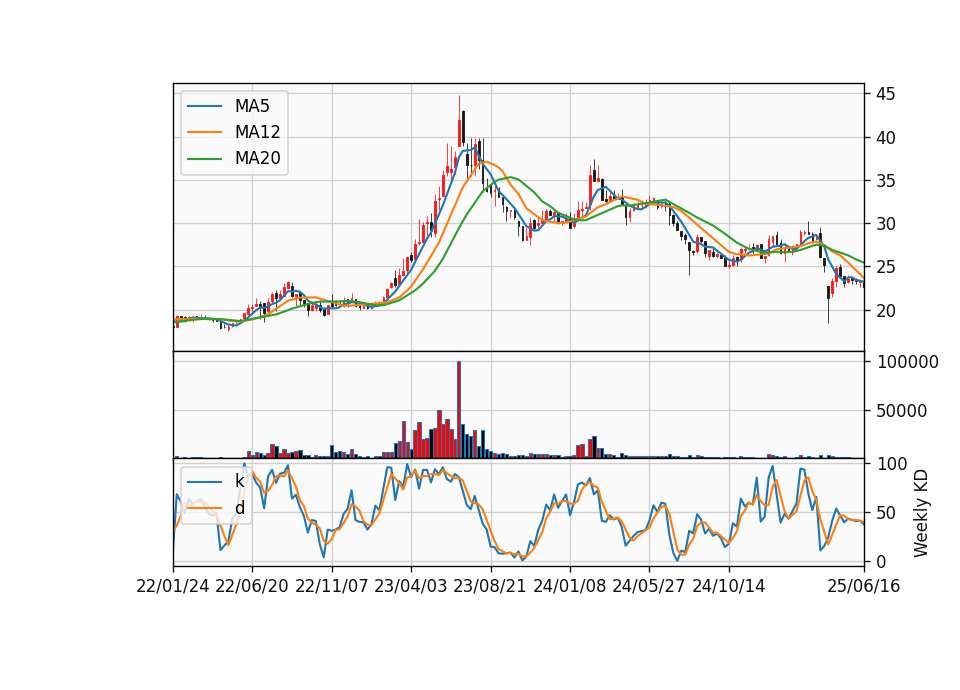Click the MA5 legend label
This screenshot has height=690, width=960.
[252, 106]
